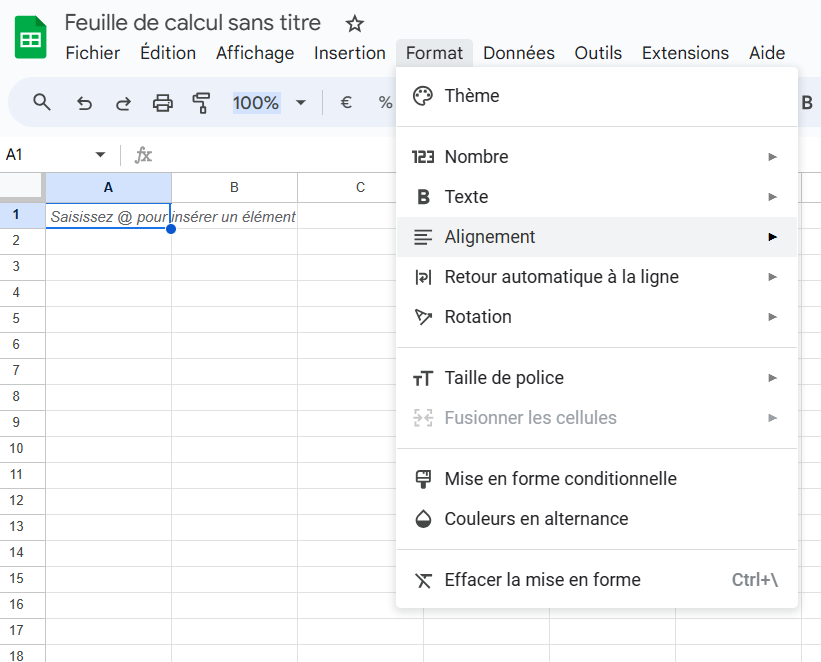This screenshot has height=662, width=821.
Task: Expand the Alignement submenu
Action: [x=597, y=237]
